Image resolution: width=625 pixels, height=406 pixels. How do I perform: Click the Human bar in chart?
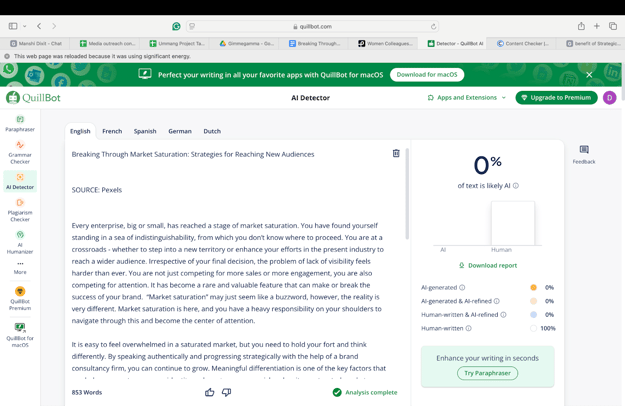pos(513,223)
